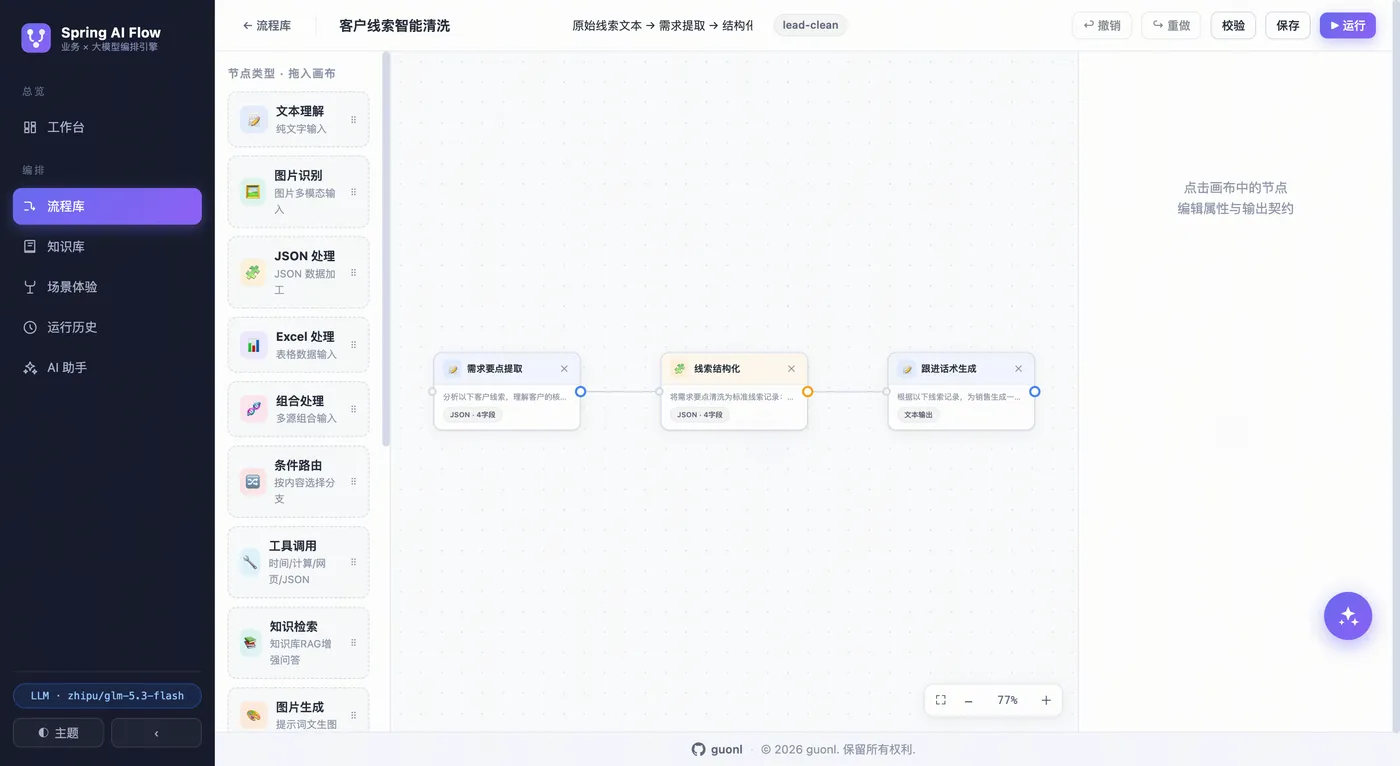The height and width of the screenshot is (766, 1400).
Task: Click the 知识检索 books icon
Action: coord(250,643)
